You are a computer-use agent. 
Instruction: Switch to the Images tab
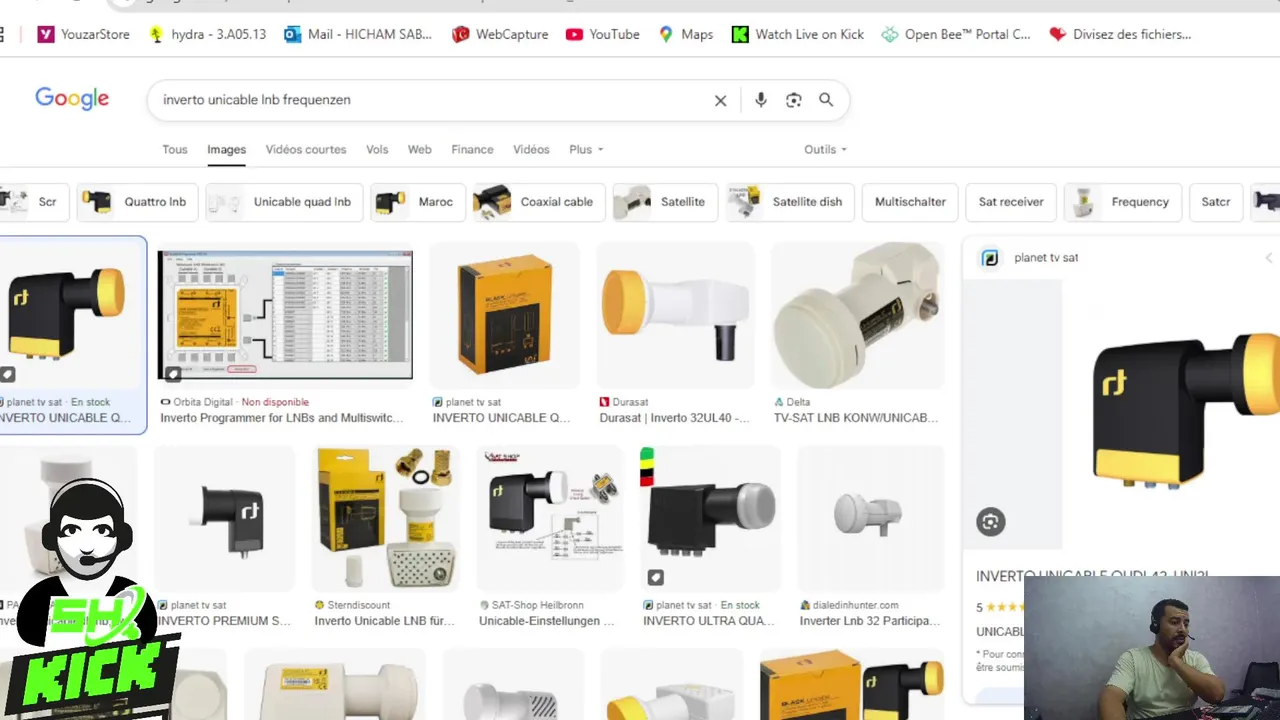coord(227,149)
